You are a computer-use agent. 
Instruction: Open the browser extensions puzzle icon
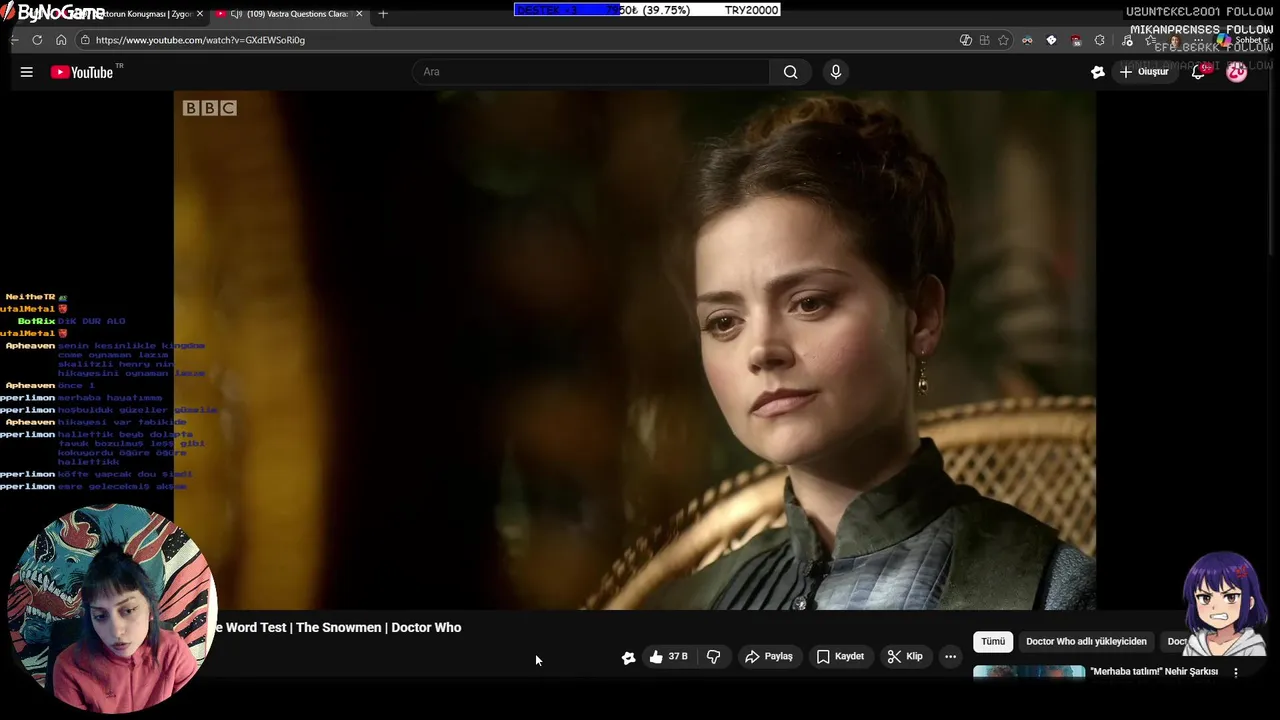(x=1099, y=40)
